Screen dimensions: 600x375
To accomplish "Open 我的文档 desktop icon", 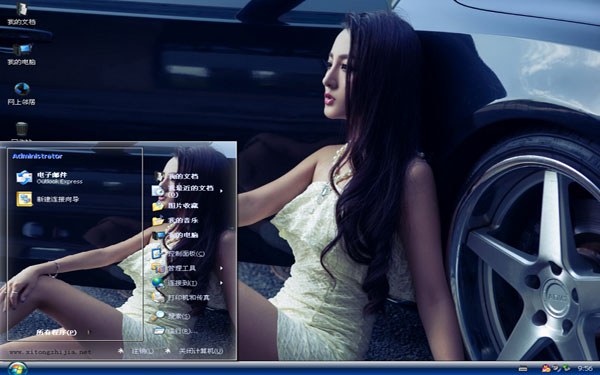I will (x=21, y=14).
